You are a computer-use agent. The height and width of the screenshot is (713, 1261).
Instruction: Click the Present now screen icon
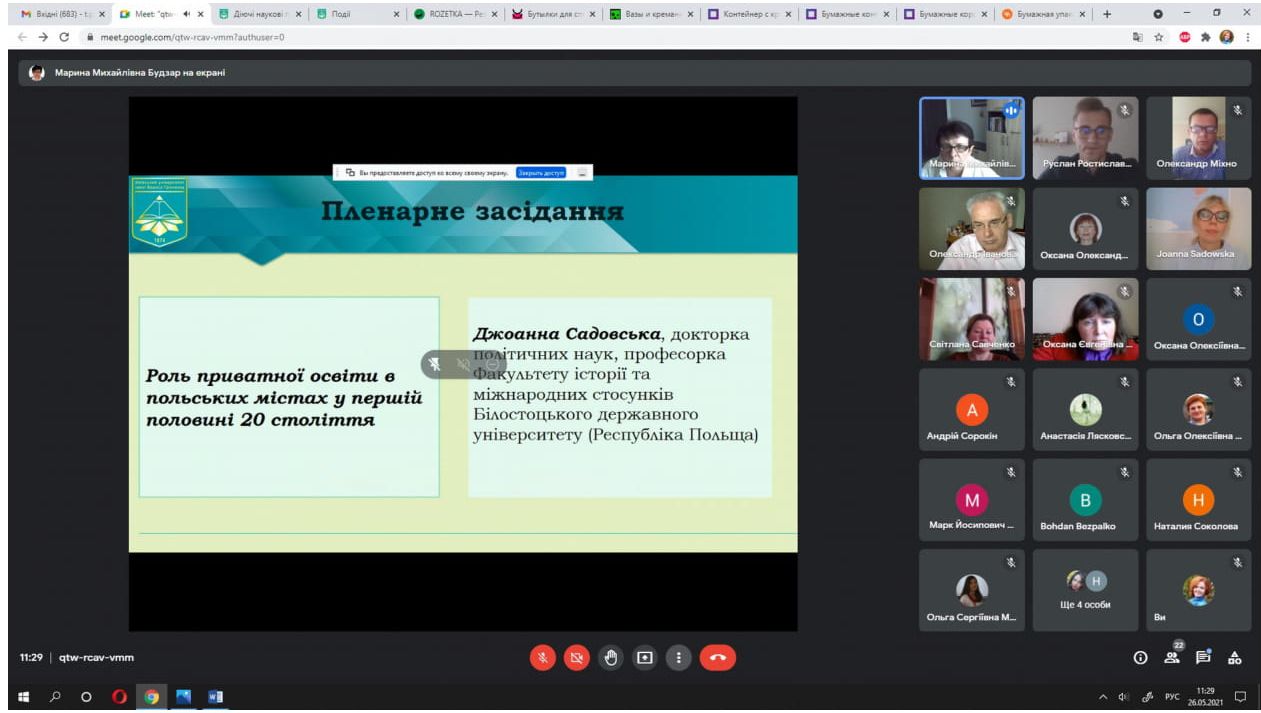coord(645,657)
